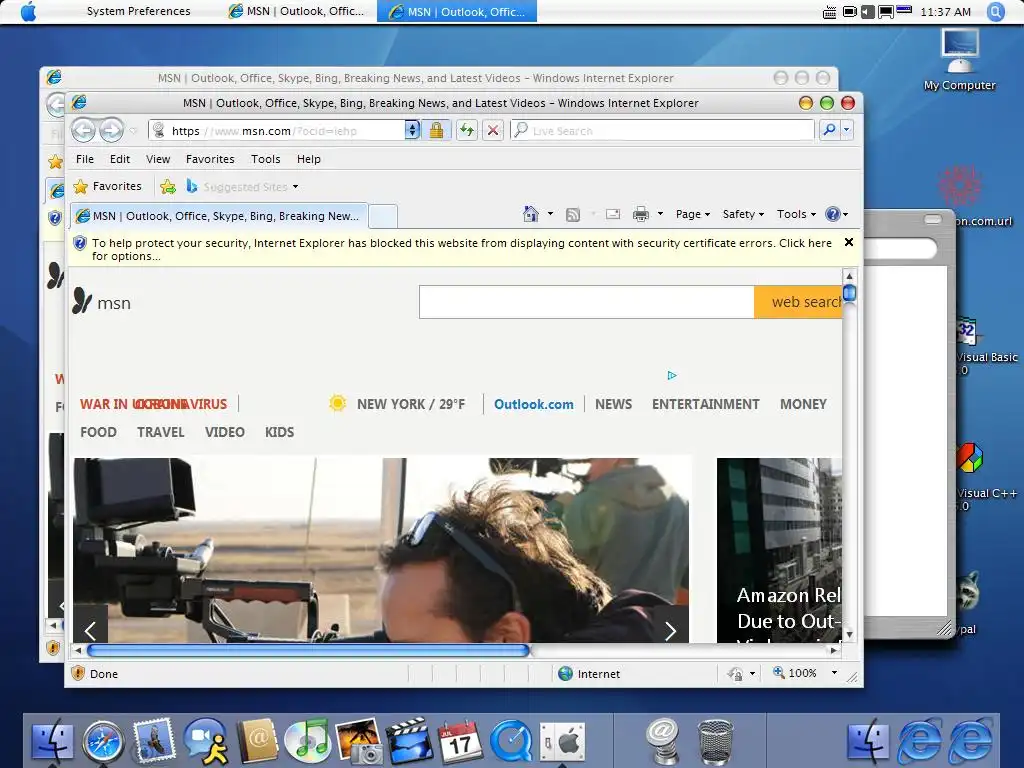Viewport: 1024px width, 768px height.
Task: Open iCal calendar in the dock
Action: coord(460,741)
